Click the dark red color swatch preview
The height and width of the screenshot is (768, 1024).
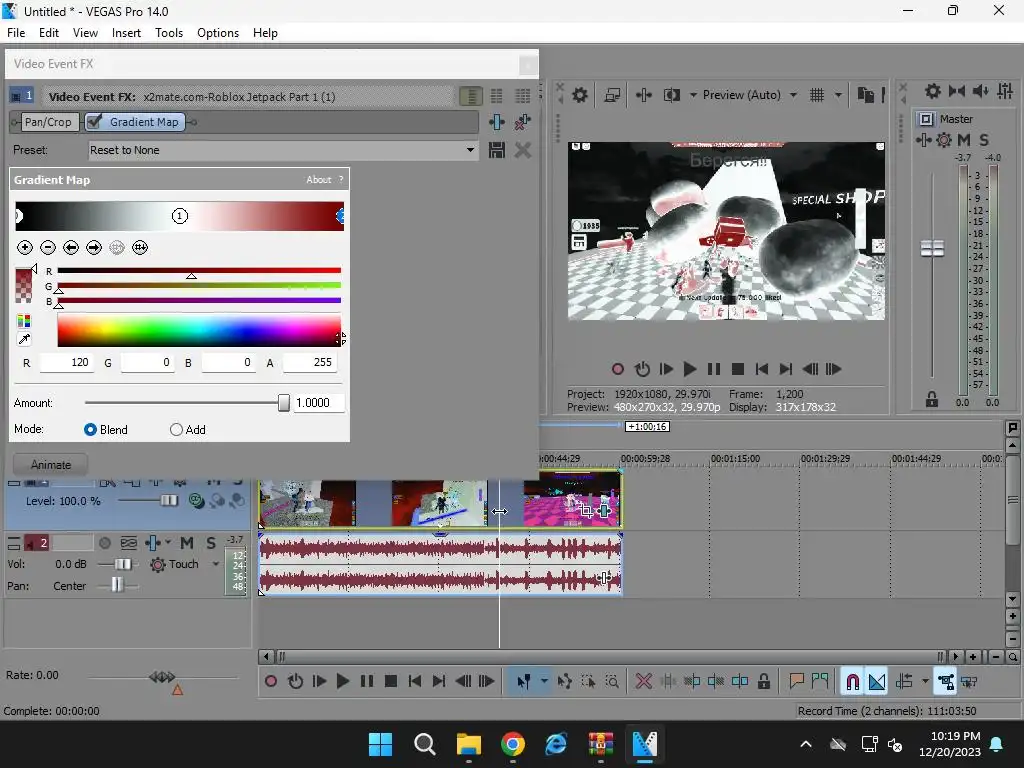pos(24,285)
